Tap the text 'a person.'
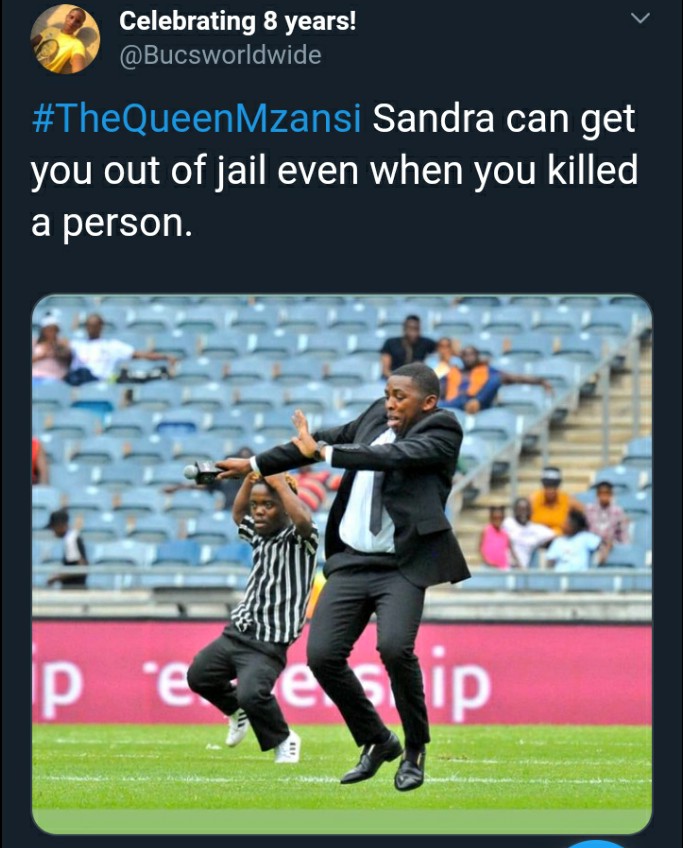The width and height of the screenshot is (683, 848). point(111,223)
